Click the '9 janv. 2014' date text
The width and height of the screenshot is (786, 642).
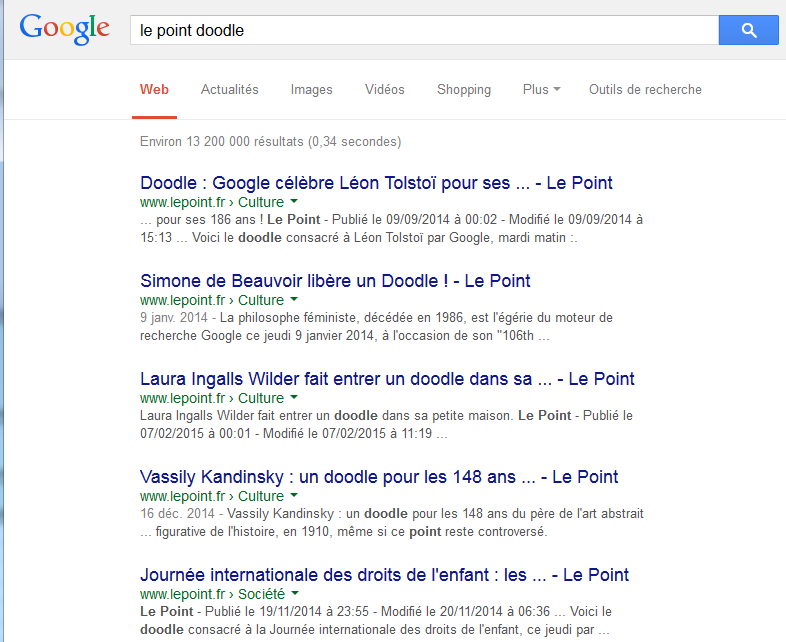click(x=173, y=318)
